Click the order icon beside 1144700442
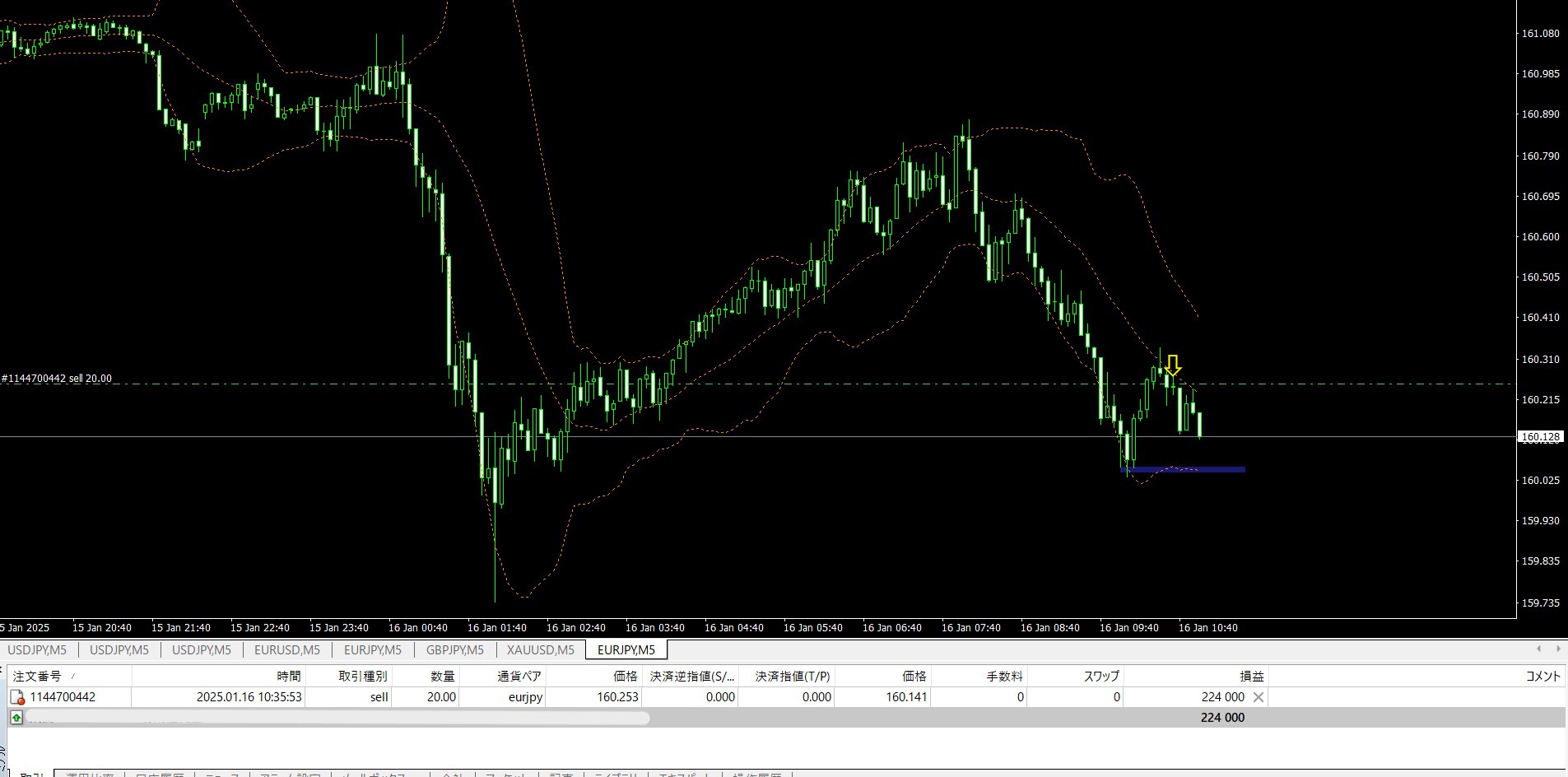This screenshot has height=777, width=1568. pos(17,697)
